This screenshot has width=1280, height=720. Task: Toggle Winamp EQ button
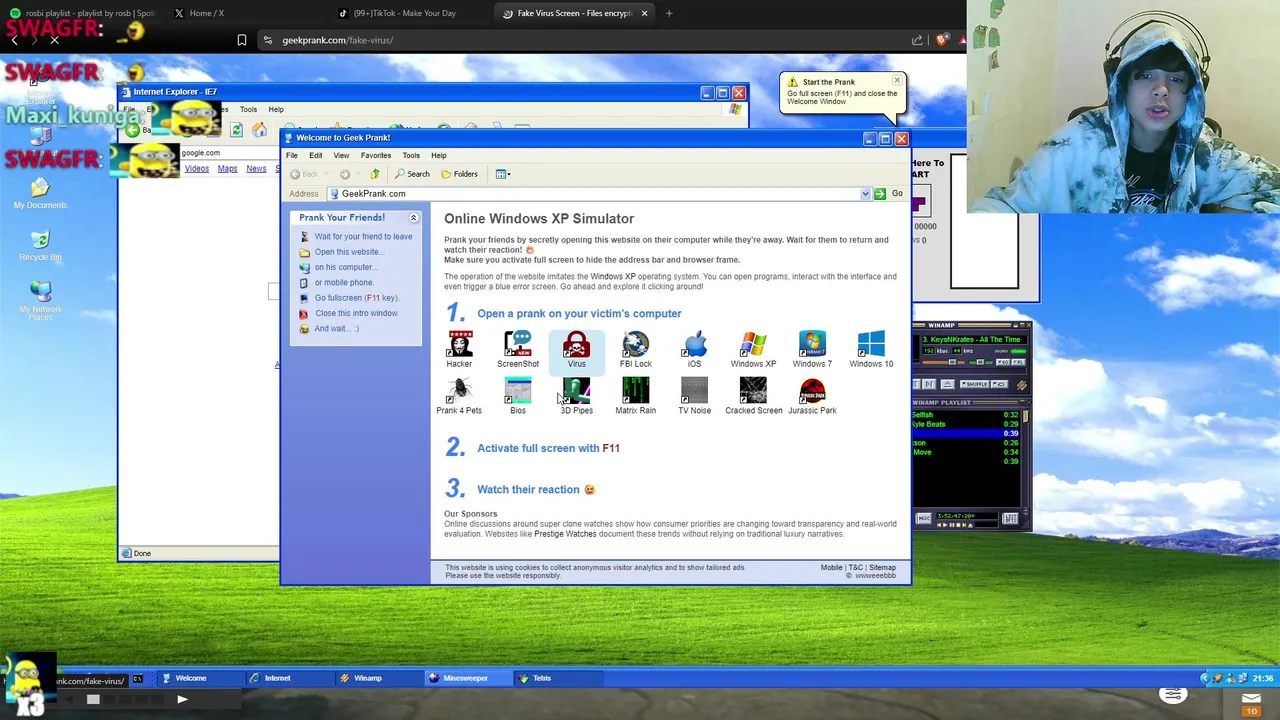point(1003,362)
